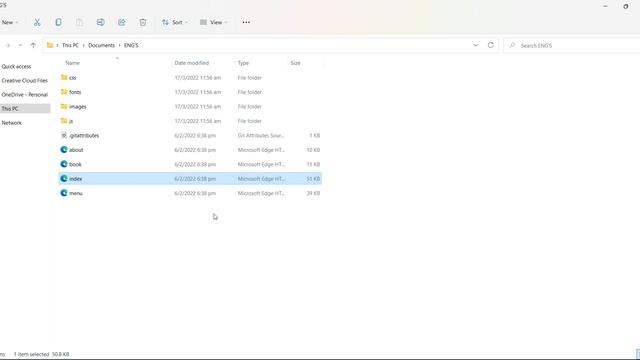
Task: Click Git Attributes Source type cell
Action: (261, 136)
